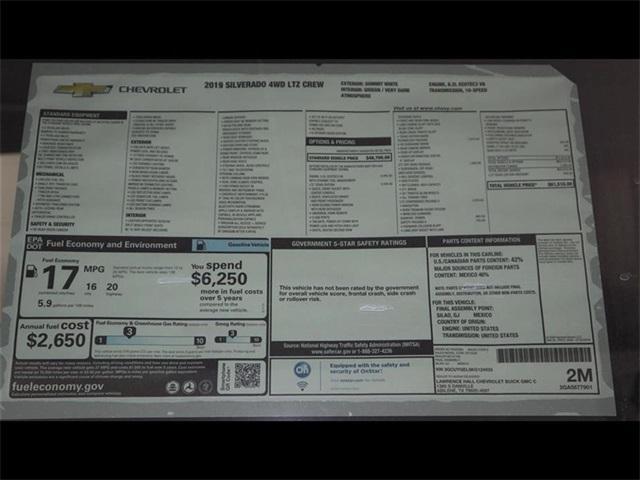This screenshot has width=640, height=480.
Task: Click the OnStar logo icon
Action: [301, 368]
